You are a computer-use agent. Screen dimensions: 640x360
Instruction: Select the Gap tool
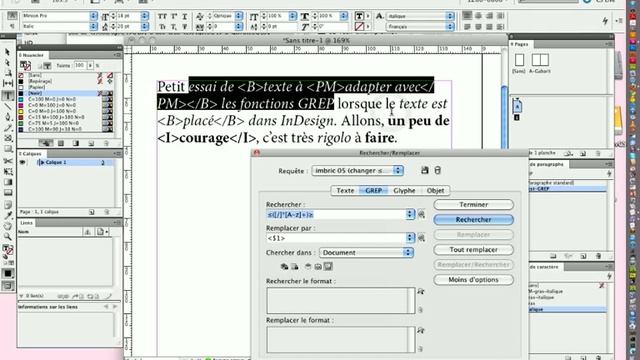click(x=8, y=83)
